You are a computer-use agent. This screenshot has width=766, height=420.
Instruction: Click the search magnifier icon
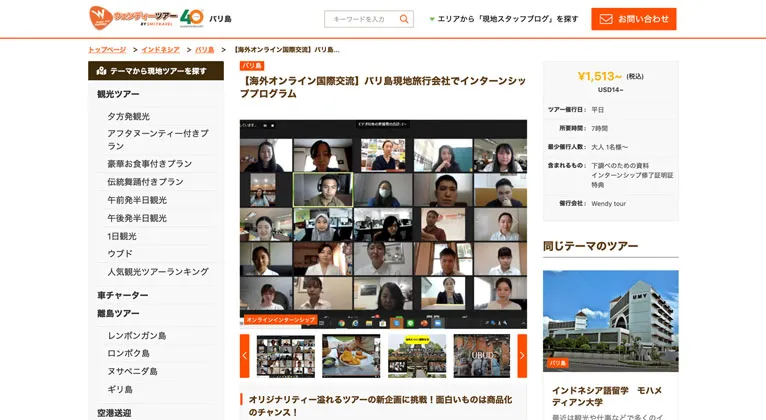pyautogui.click(x=404, y=19)
